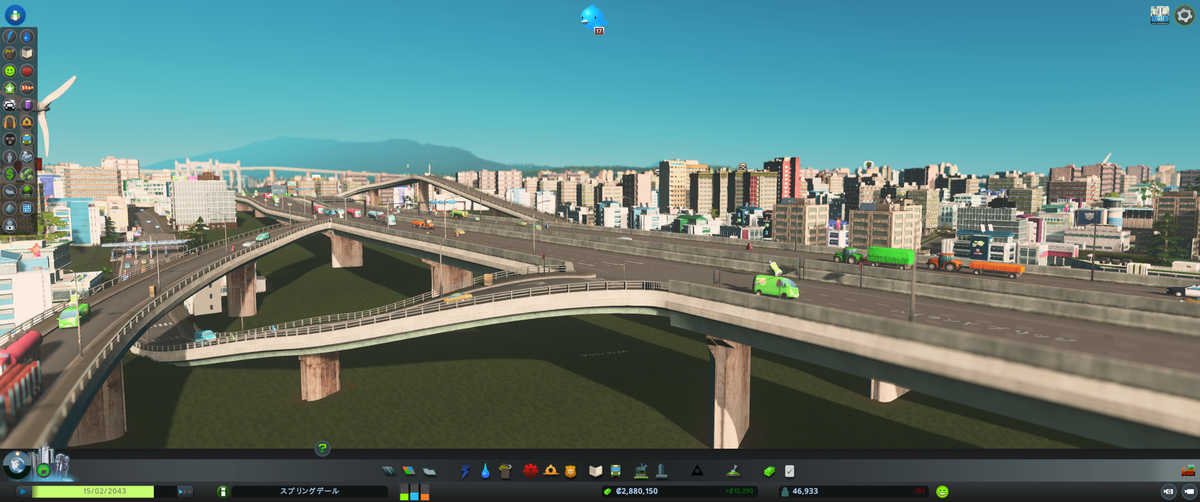Show the Pollution purple barrel view
1200x502 pixels.
28,104
